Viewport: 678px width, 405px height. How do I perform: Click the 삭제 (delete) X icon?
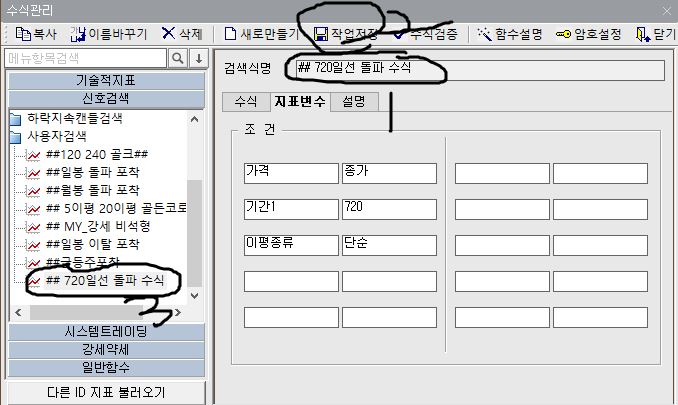169,34
